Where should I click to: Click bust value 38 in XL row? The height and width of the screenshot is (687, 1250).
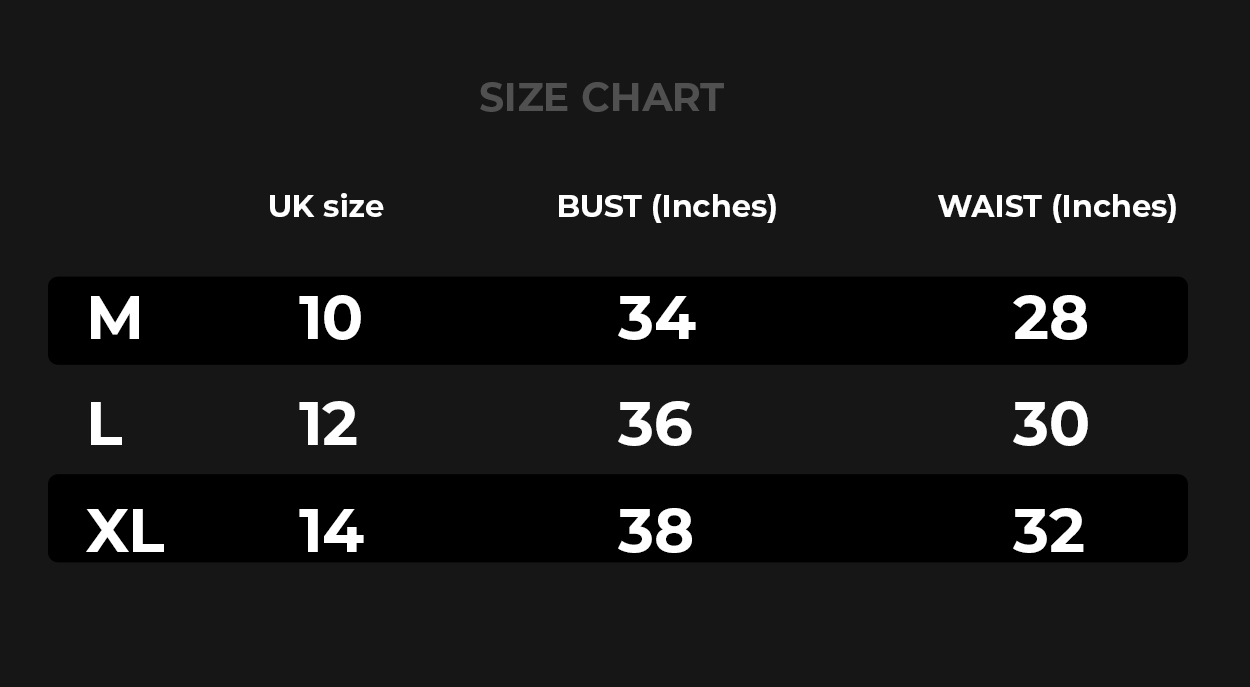coord(655,531)
